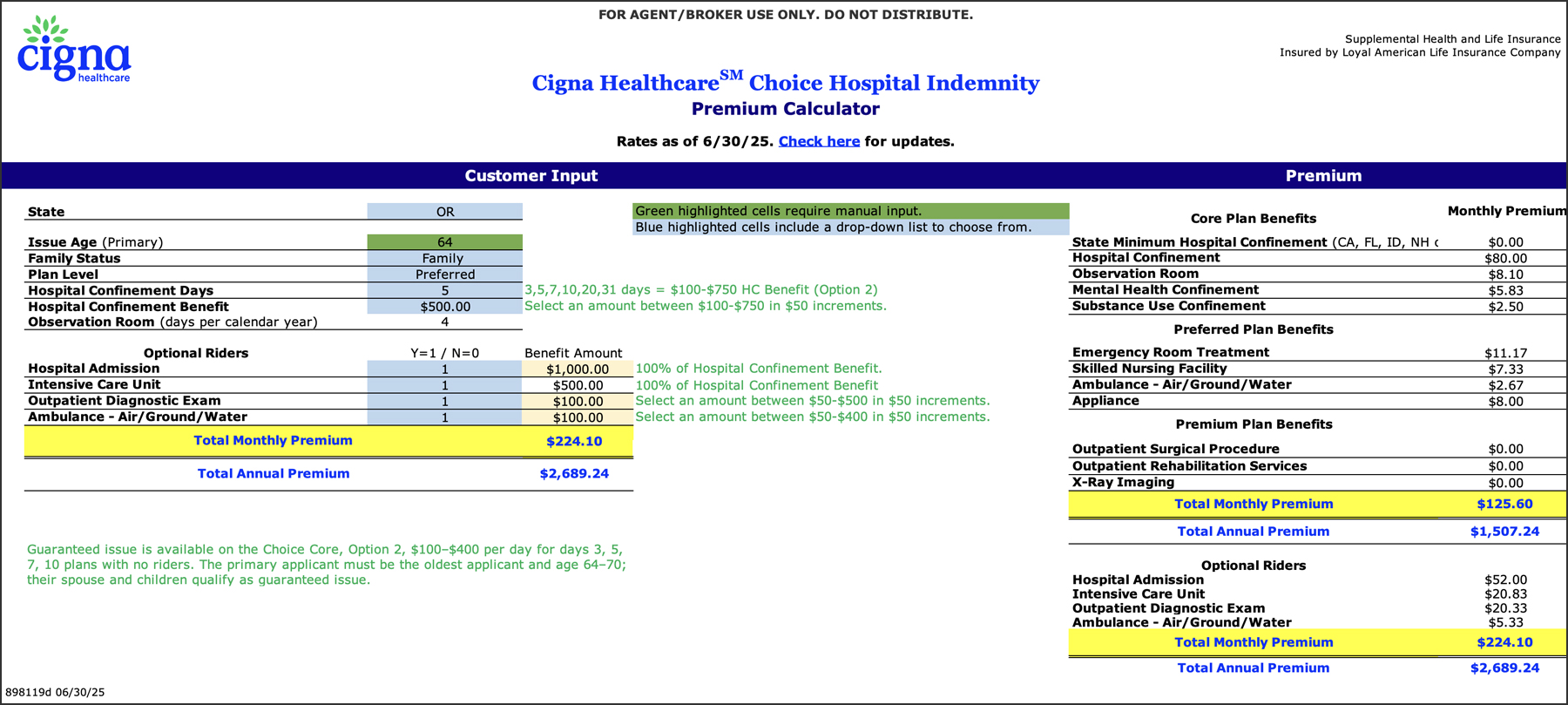The image size is (1568, 705).
Task: Click the Cigna Healthcare logo
Action: 74,51
